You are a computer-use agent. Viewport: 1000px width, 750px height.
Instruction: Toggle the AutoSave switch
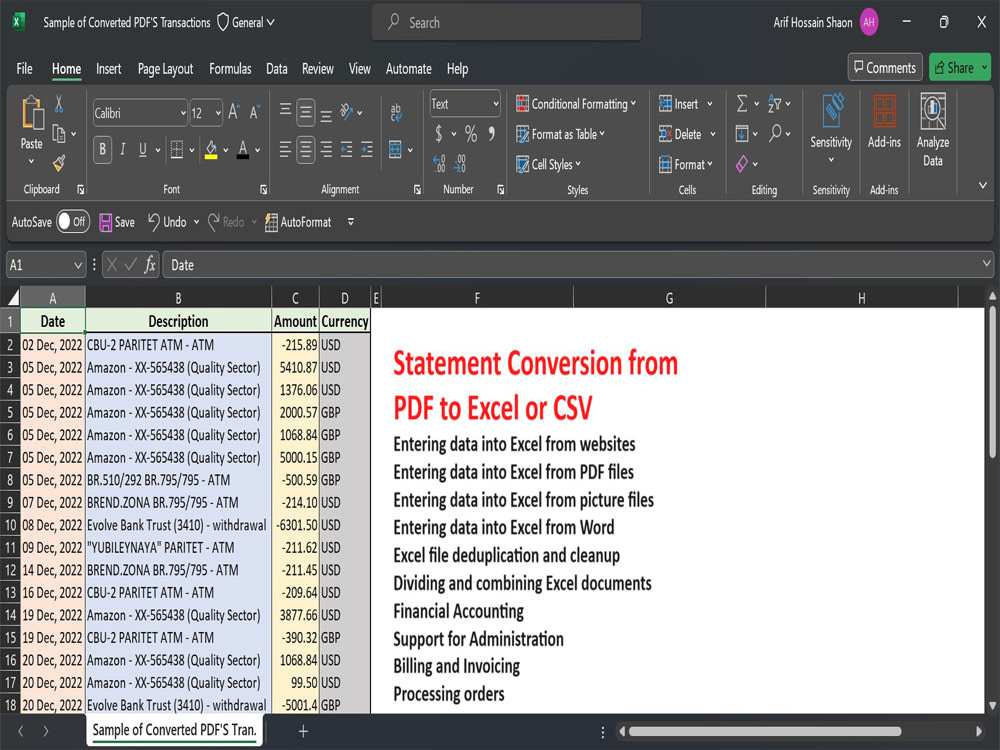click(73, 222)
